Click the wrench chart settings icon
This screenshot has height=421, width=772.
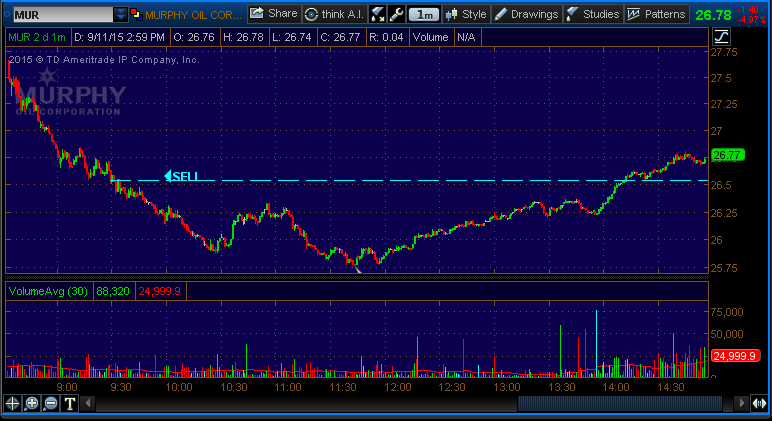(396, 14)
